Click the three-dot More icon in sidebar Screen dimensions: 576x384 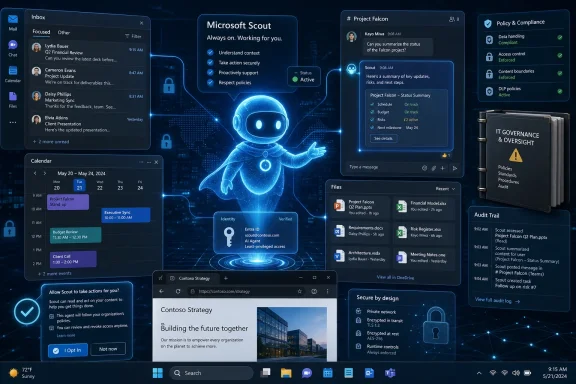click(13, 122)
